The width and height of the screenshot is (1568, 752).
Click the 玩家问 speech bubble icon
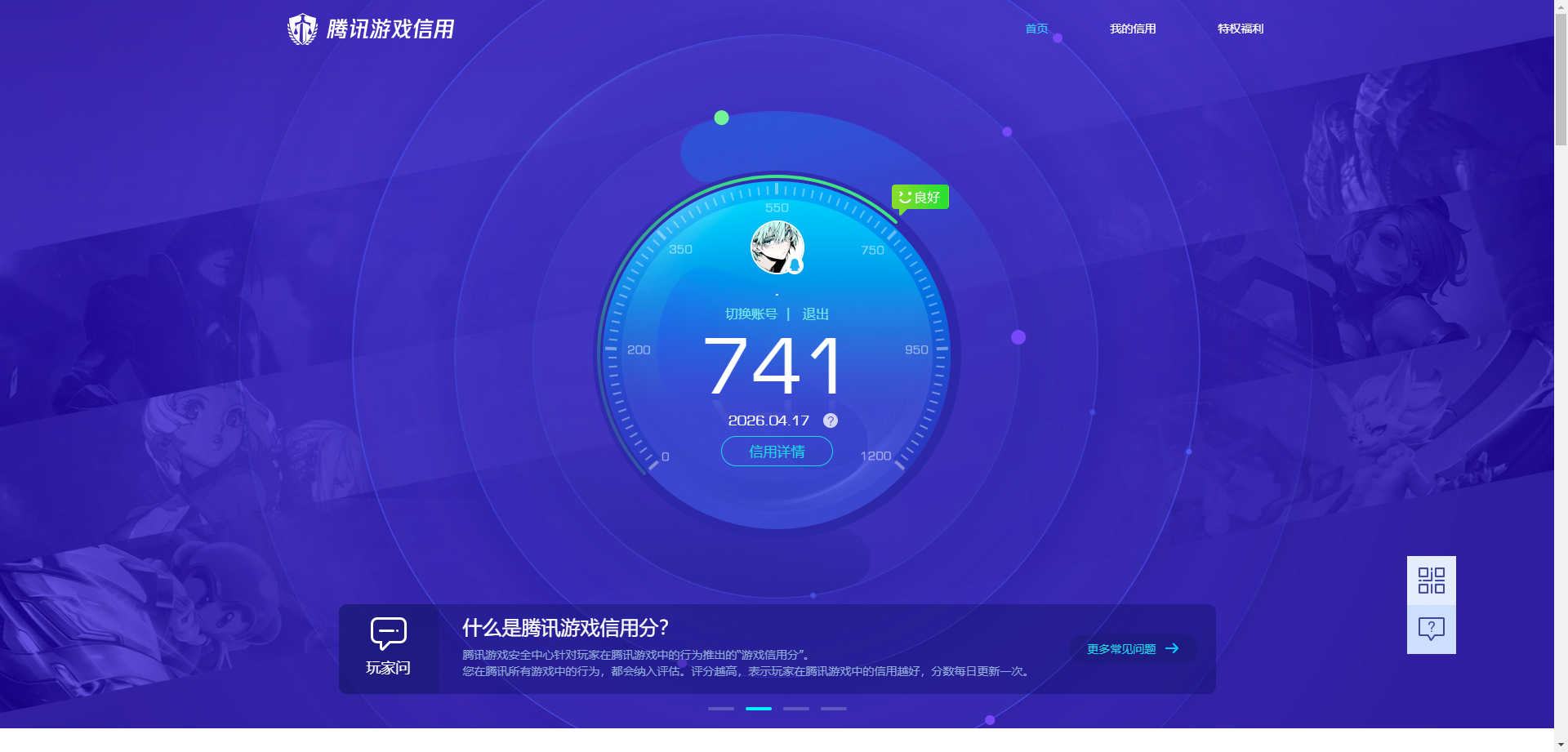coord(389,633)
